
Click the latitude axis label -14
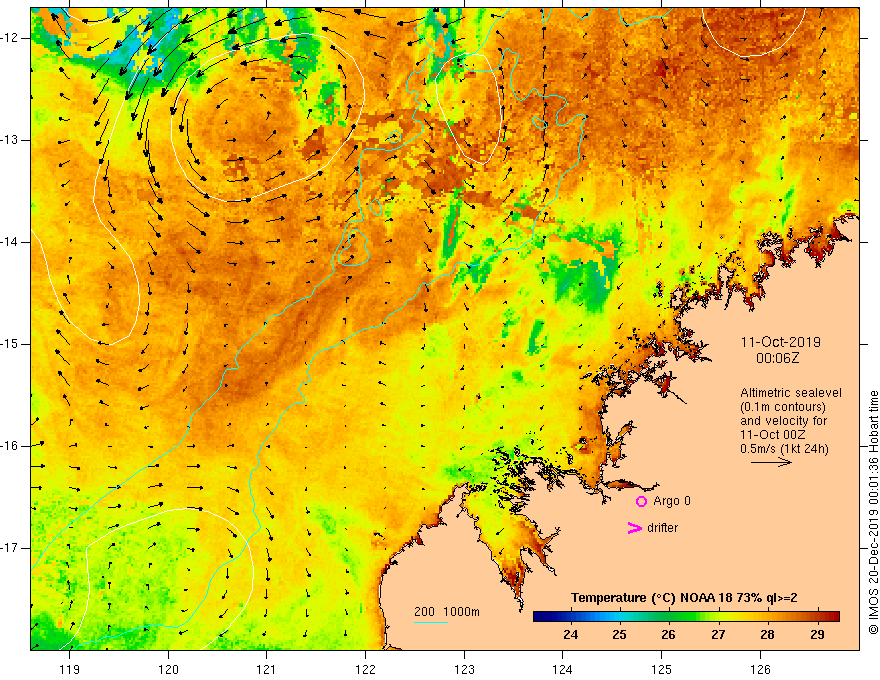(x=10, y=242)
